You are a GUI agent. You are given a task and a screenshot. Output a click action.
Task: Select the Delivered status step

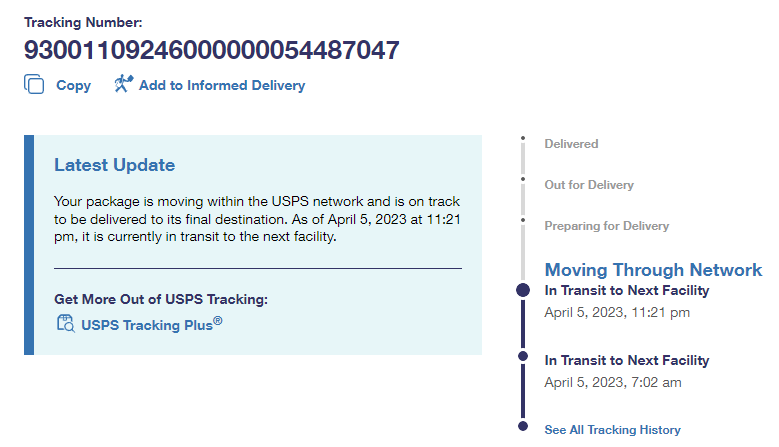pos(571,144)
